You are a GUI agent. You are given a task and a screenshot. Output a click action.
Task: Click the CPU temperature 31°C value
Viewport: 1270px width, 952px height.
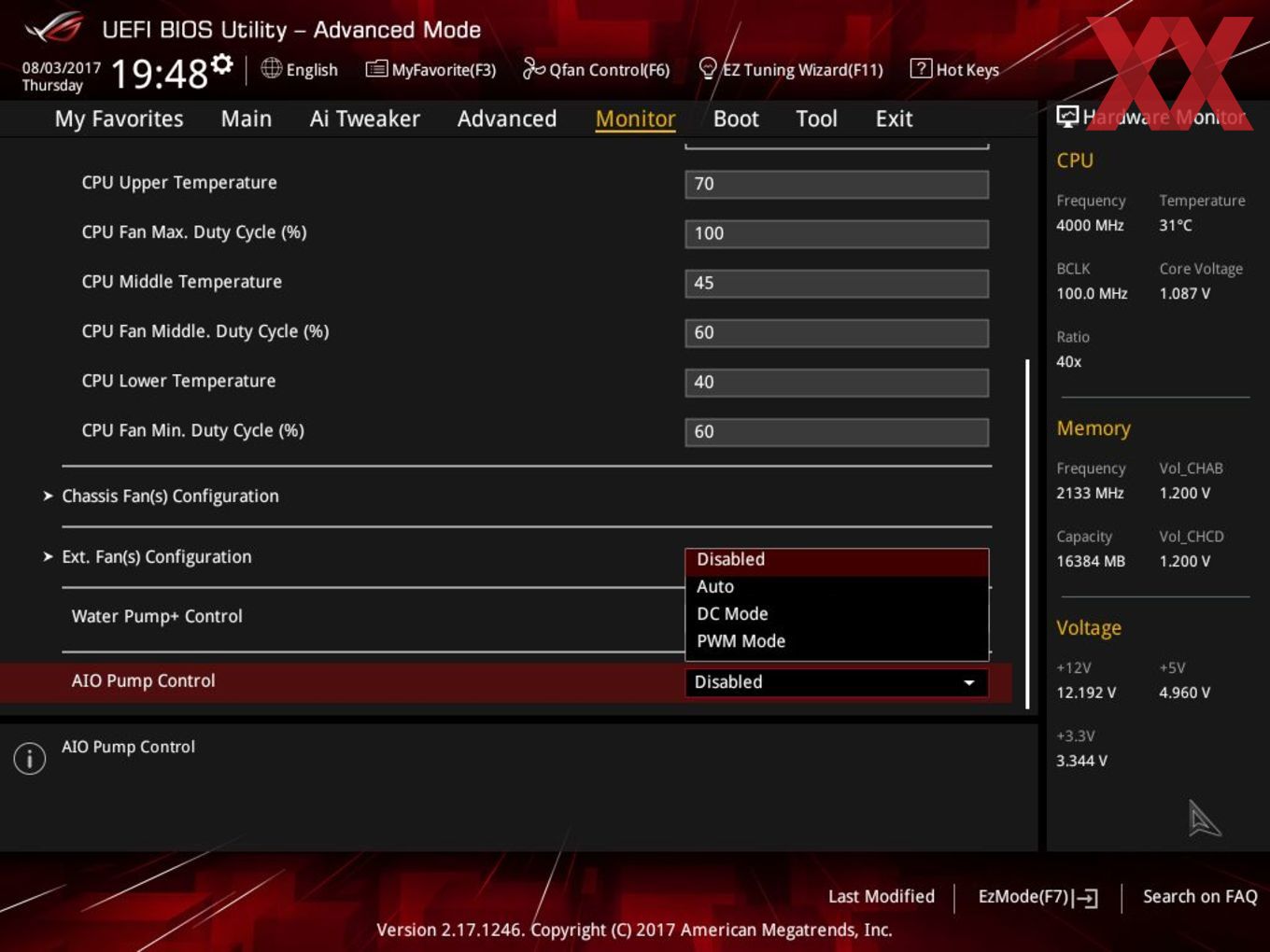(x=1176, y=225)
